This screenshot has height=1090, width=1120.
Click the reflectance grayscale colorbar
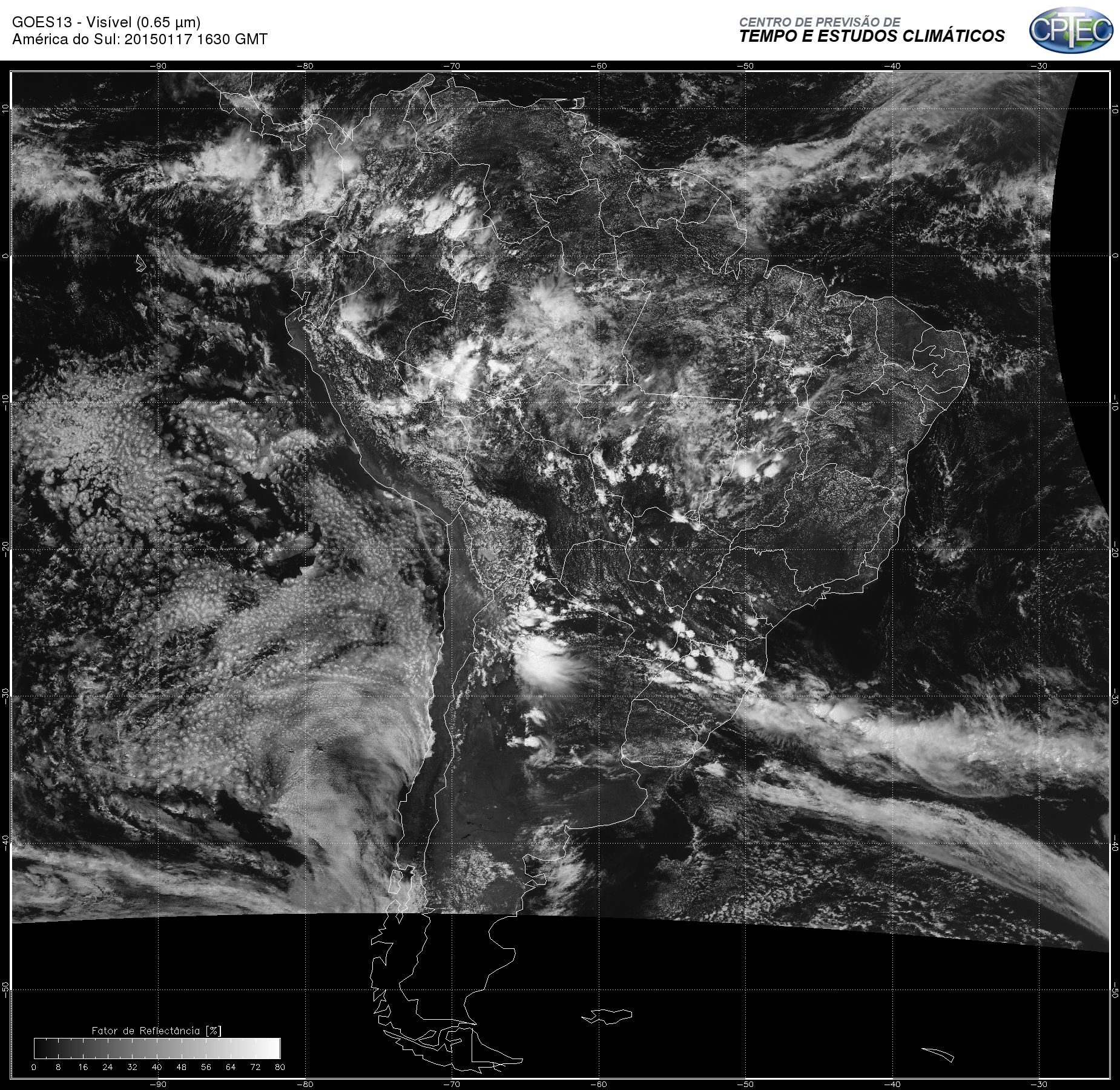[x=157, y=1048]
